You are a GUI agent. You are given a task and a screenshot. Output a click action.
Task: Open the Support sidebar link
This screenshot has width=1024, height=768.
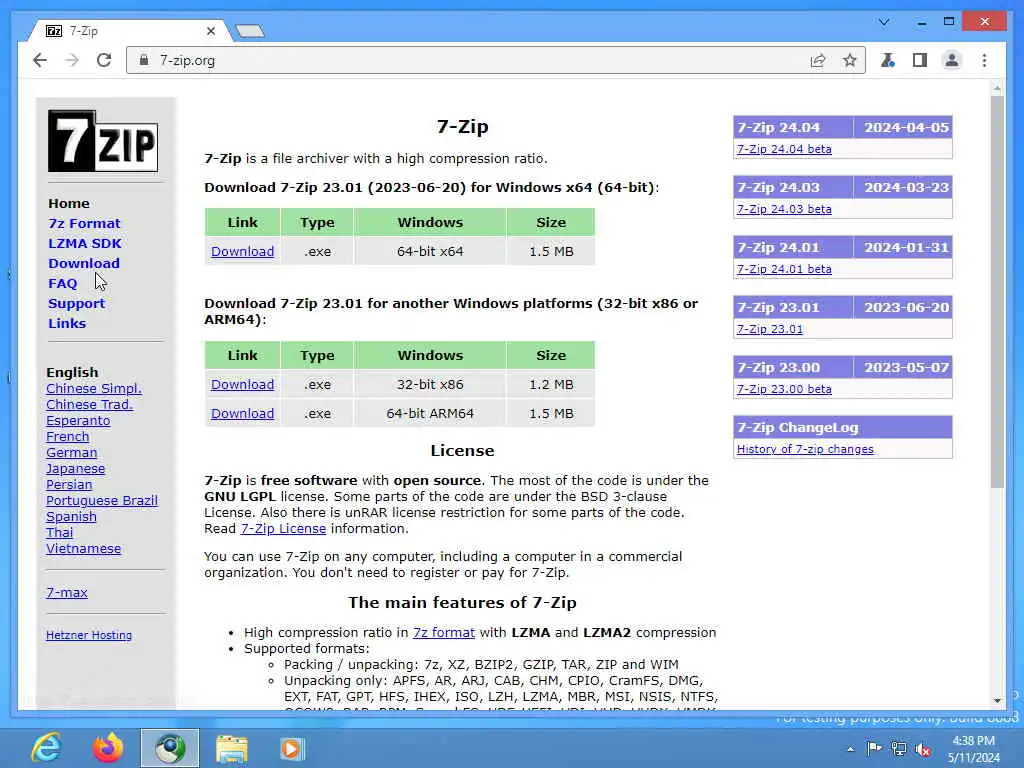(76, 304)
